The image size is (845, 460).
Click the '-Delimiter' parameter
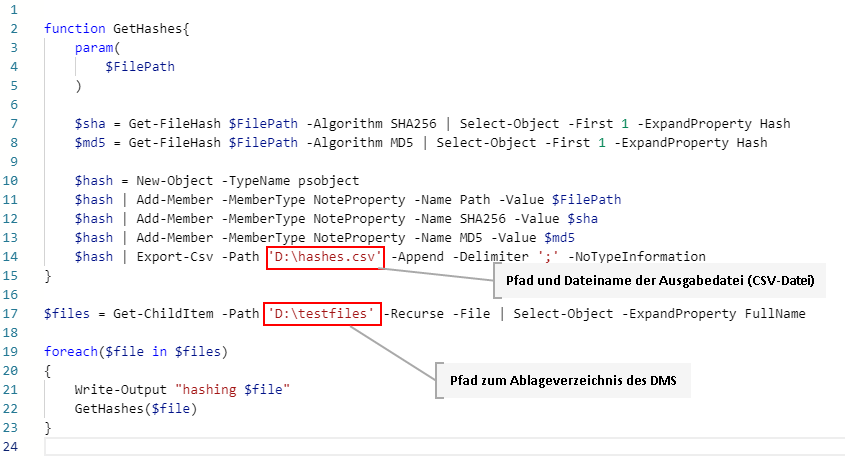pos(490,256)
